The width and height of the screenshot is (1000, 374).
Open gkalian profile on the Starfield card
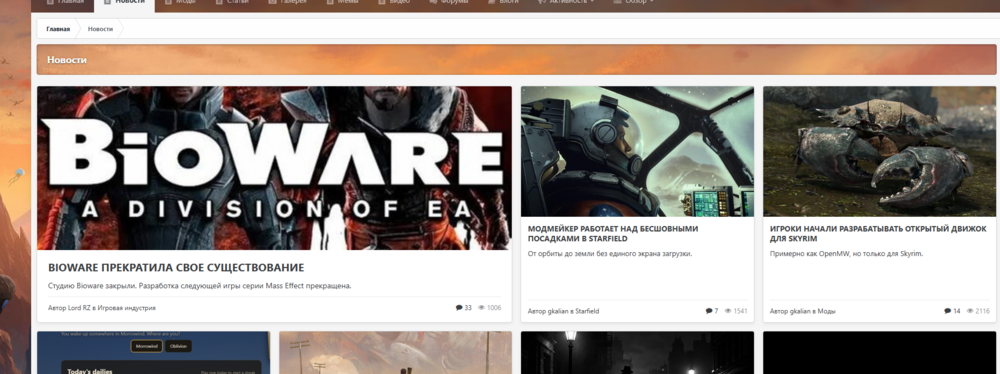(558, 311)
